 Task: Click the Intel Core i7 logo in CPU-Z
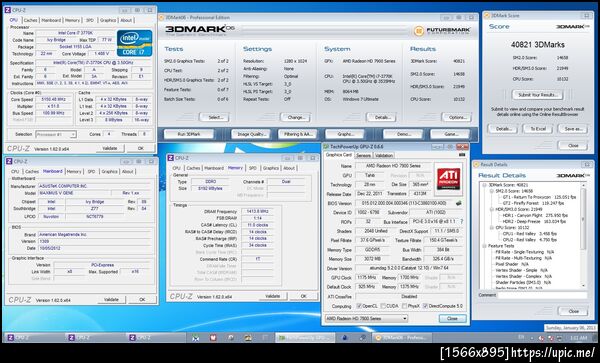(x=134, y=43)
